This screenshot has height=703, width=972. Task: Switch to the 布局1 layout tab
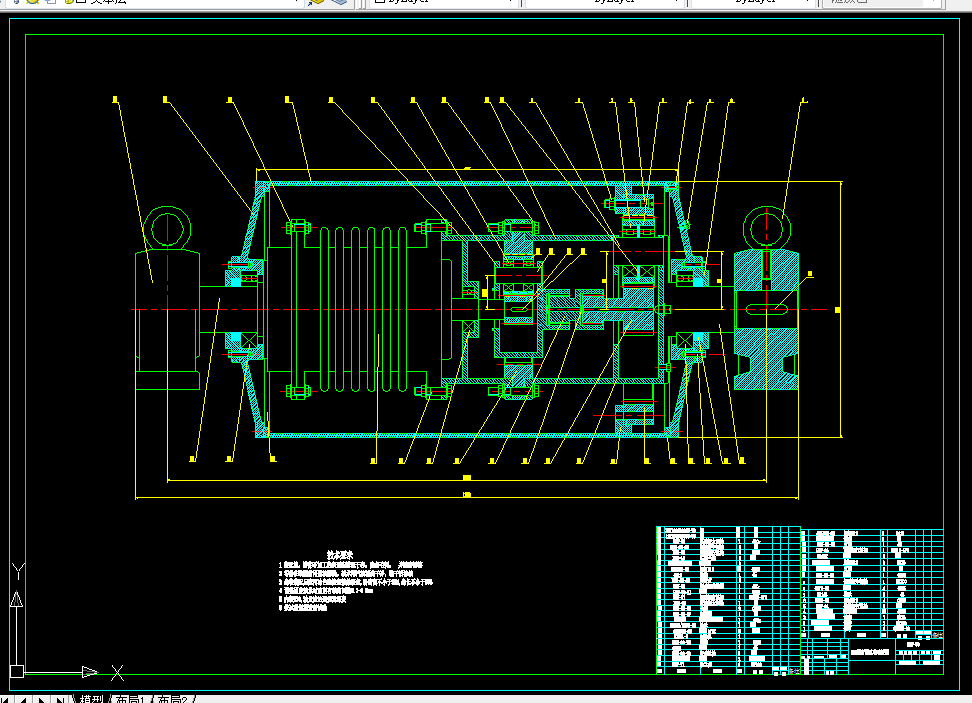point(129,699)
